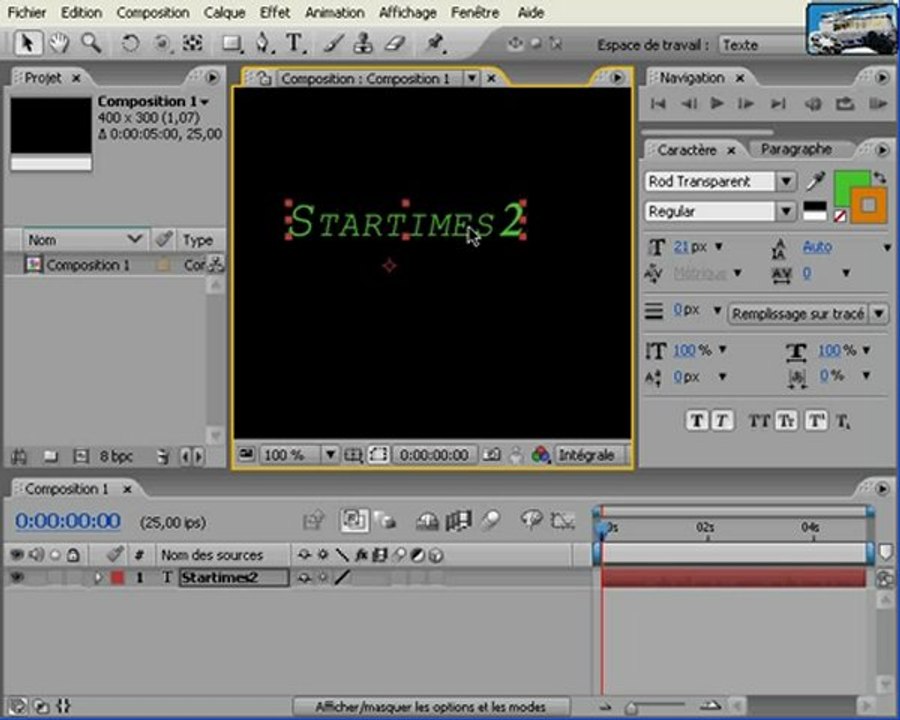Toggle All Caps style button

tap(759, 421)
